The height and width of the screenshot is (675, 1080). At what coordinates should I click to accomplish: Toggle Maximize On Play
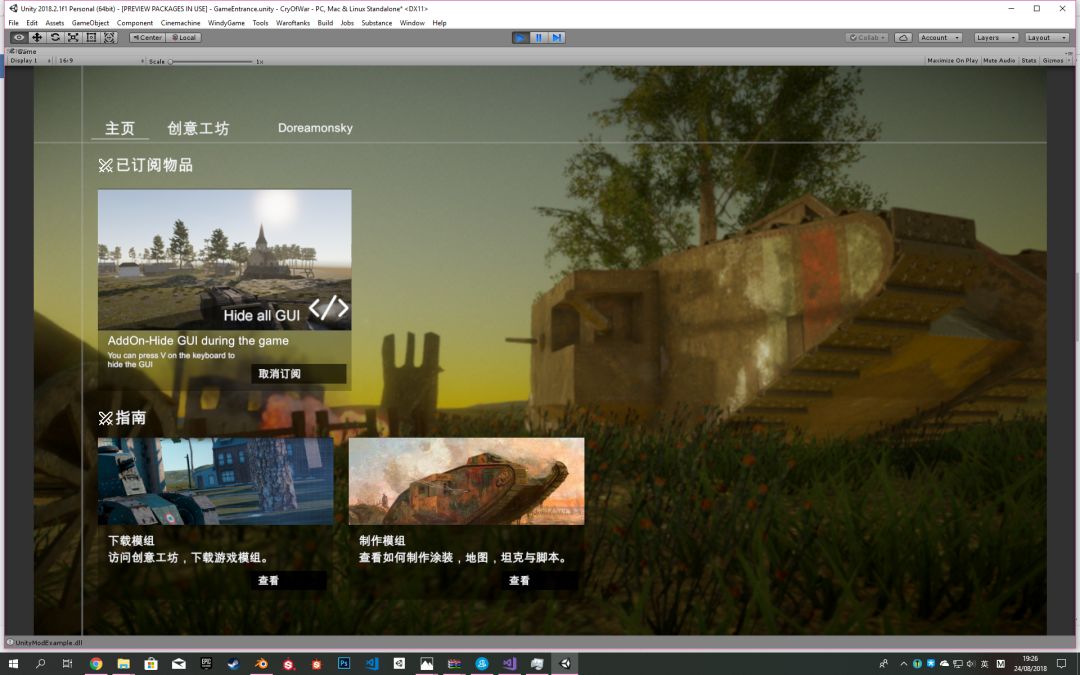tap(952, 61)
